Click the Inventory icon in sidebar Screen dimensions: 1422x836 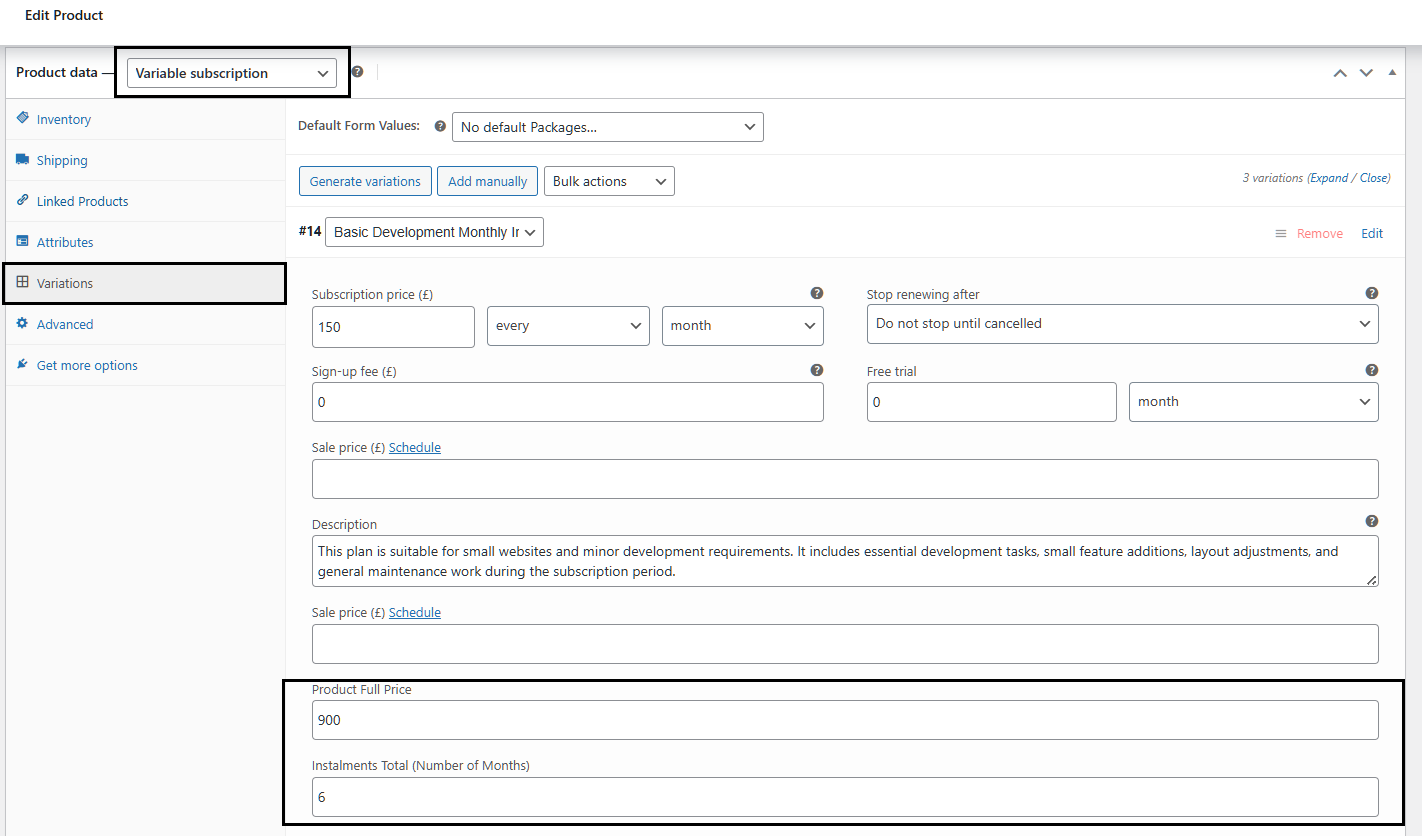click(x=21, y=119)
